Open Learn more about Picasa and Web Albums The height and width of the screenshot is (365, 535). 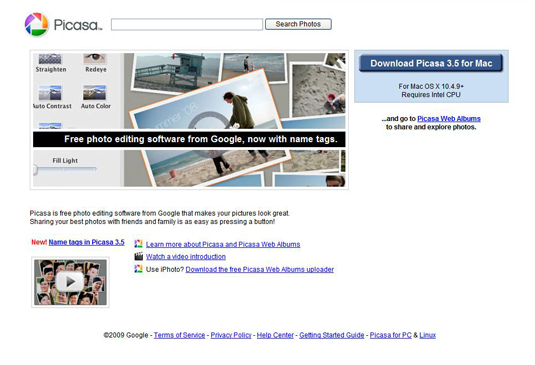(223, 244)
